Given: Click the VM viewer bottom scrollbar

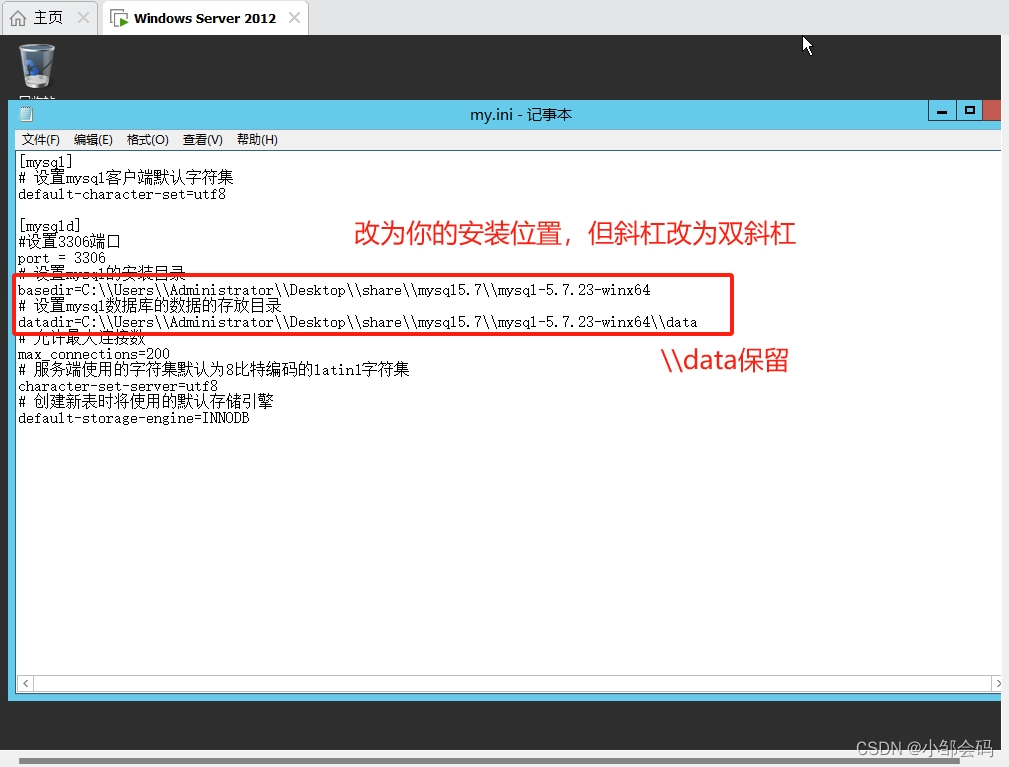Looking at the screenshot, I should click(489, 761).
